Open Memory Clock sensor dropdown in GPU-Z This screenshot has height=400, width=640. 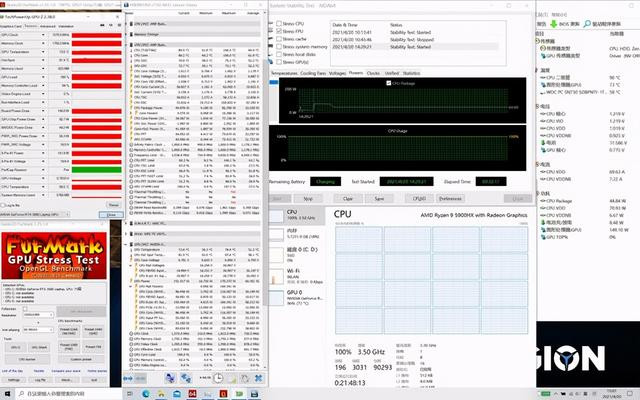[43, 43]
